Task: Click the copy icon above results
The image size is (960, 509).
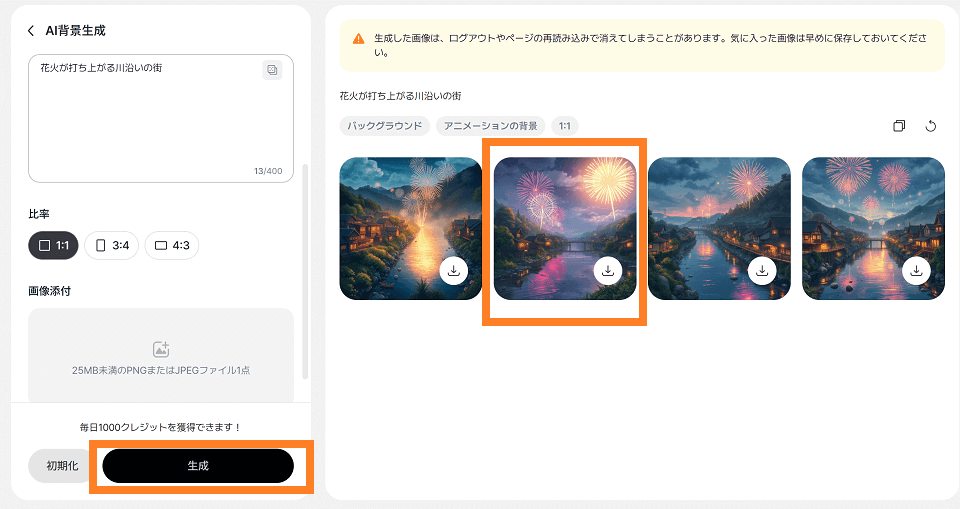Action: [899, 126]
